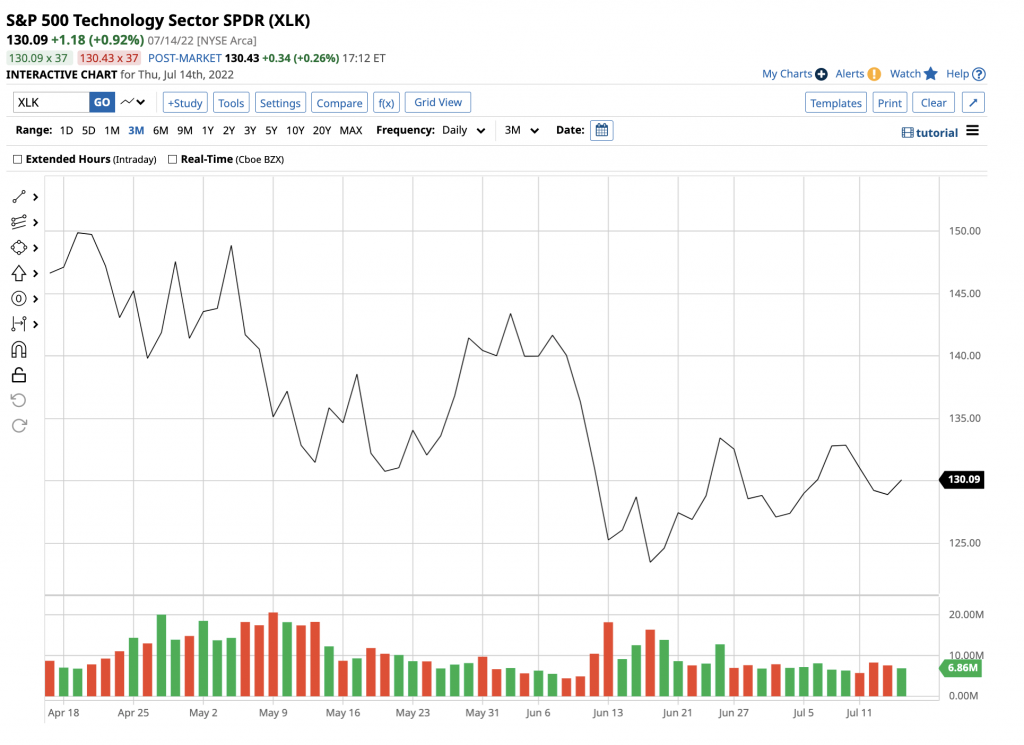
Task: Pick the circled-zero annotation tool
Action: pos(19,298)
